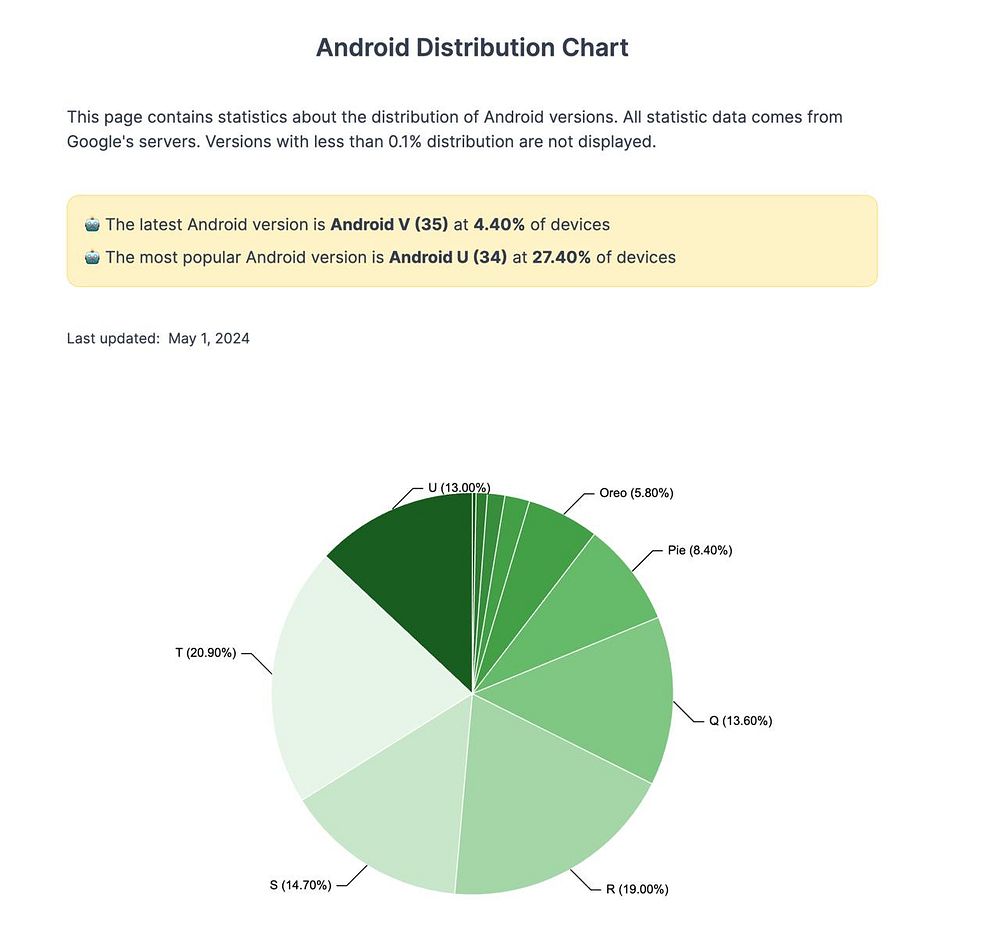Screen dimensions: 1000x948
Task: Click the "S (14.70%)" chart label
Action: pyautogui.click(x=299, y=885)
